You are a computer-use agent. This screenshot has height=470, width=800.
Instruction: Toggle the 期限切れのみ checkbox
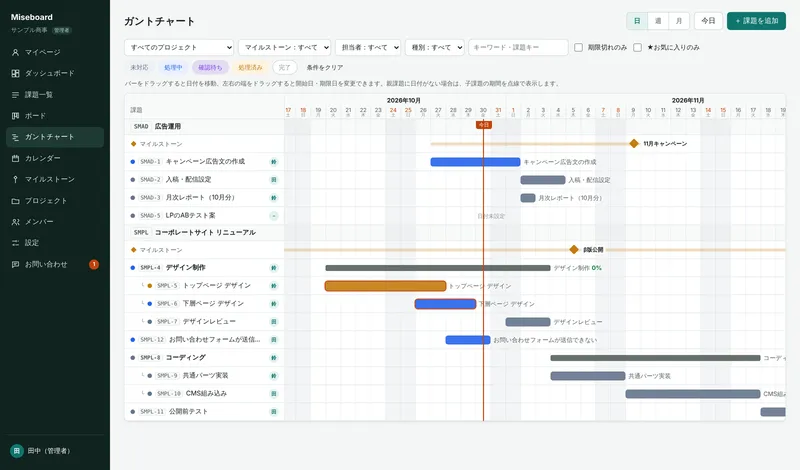tap(579, 47)
